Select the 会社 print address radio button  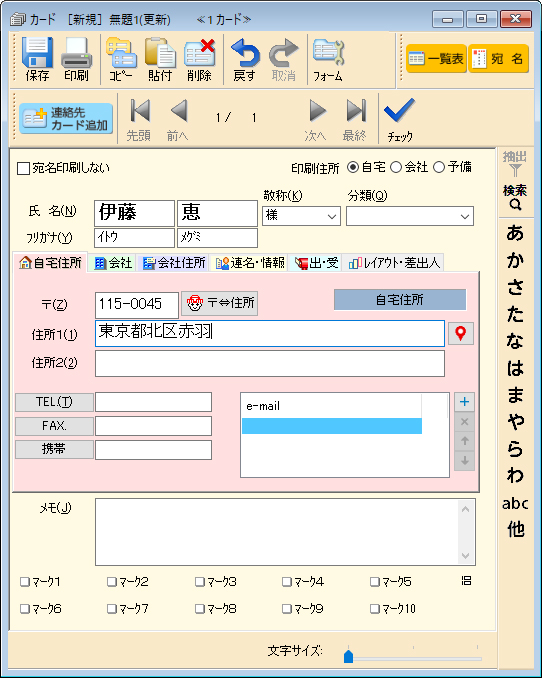(x=396, y=167)
